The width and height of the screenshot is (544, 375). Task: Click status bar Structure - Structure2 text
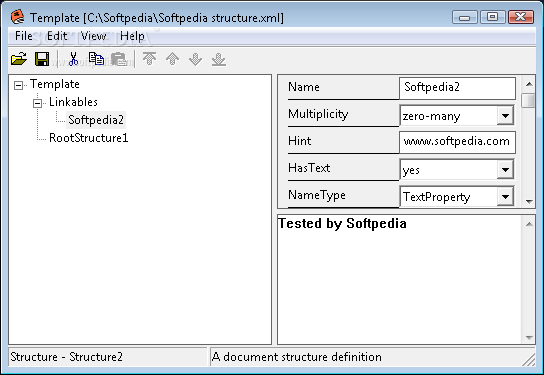click(x=67, y=357)
